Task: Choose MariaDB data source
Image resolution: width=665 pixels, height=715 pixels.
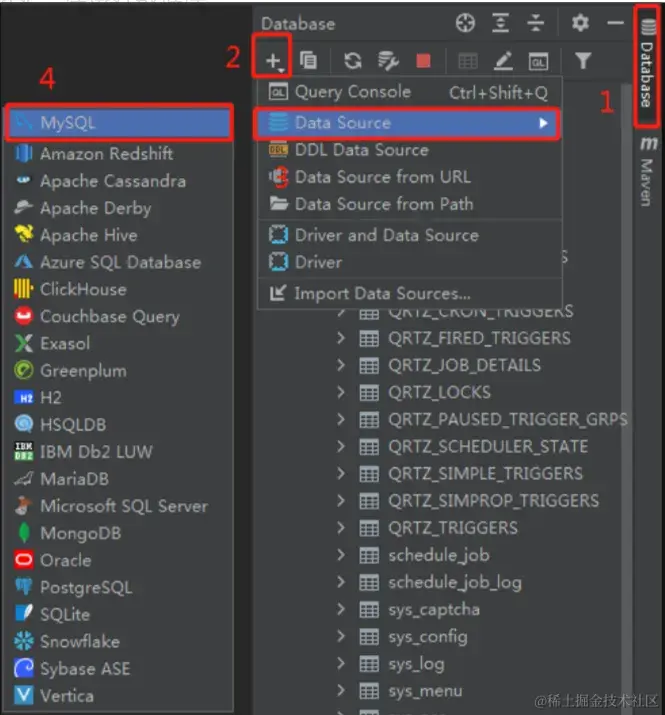Action: click(x=119, y=479)
